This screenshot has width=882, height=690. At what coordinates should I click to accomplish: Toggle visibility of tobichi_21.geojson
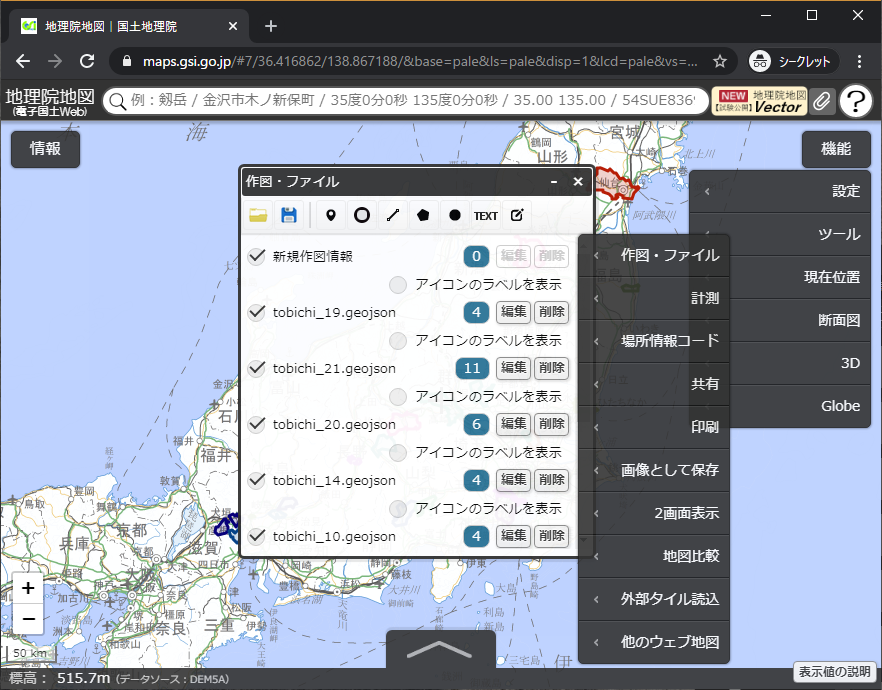(256, 368)
